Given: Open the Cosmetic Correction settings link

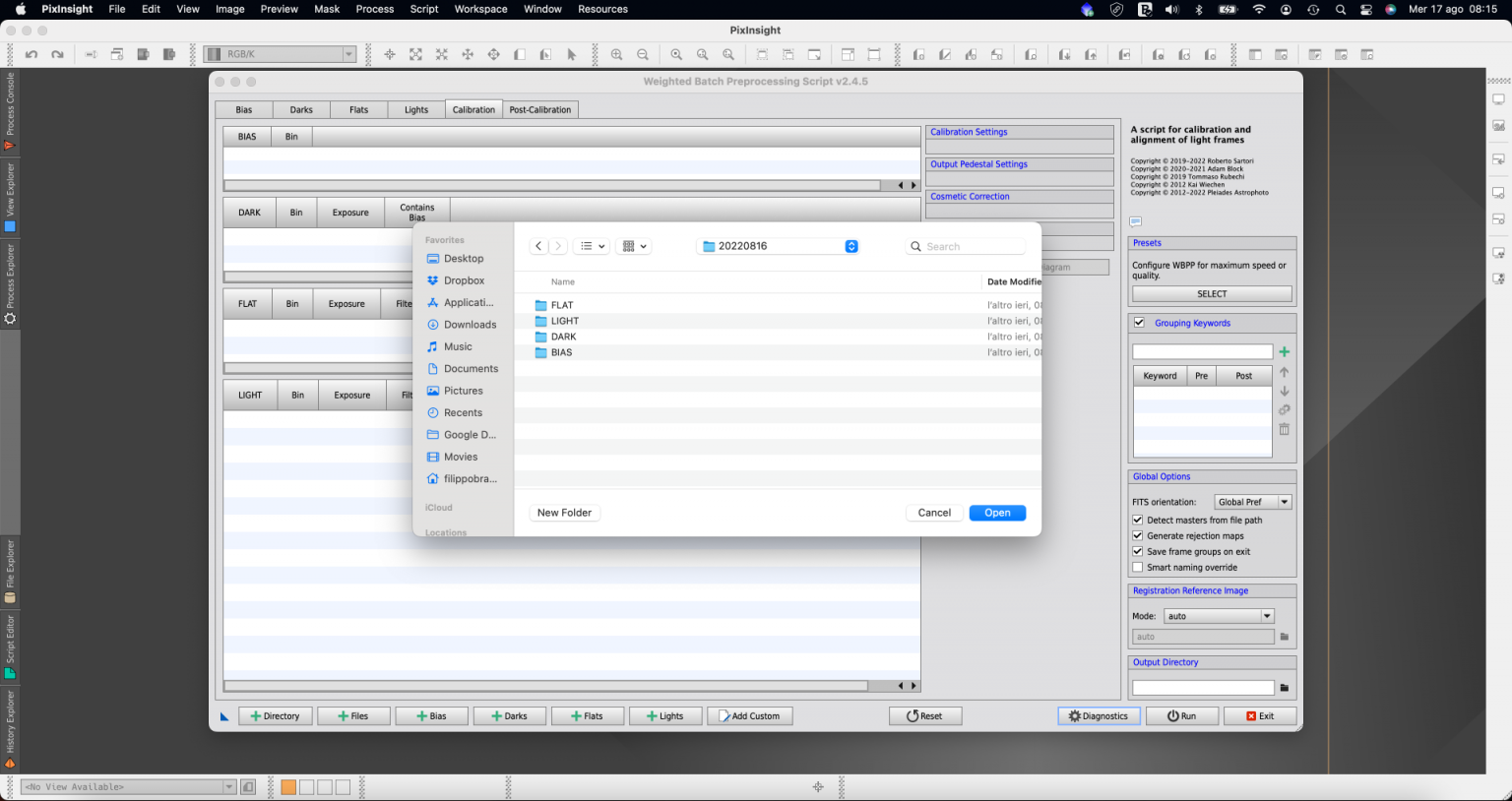Looking at the screenshot, I should 970,196.
